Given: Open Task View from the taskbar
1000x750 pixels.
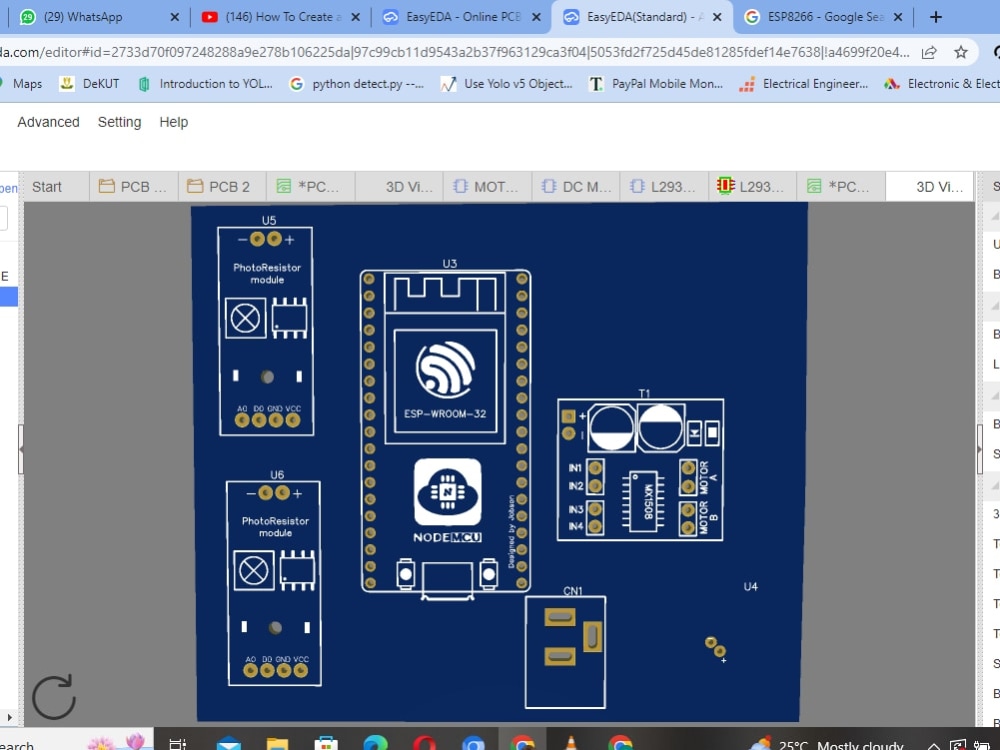Looking at the screenshot, I should coord(177,744).
